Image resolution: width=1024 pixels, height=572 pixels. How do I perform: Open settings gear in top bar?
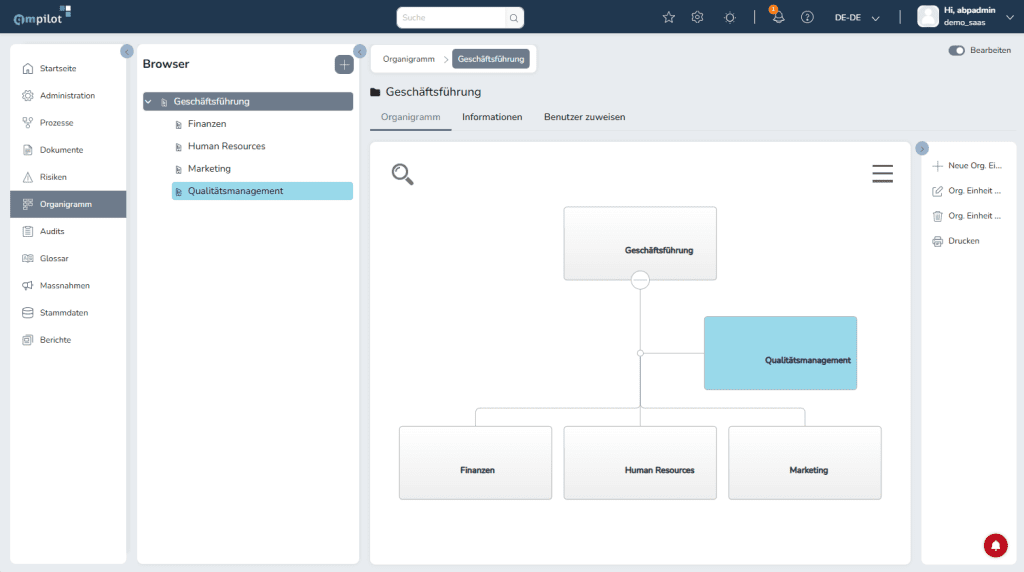point(698,17)
